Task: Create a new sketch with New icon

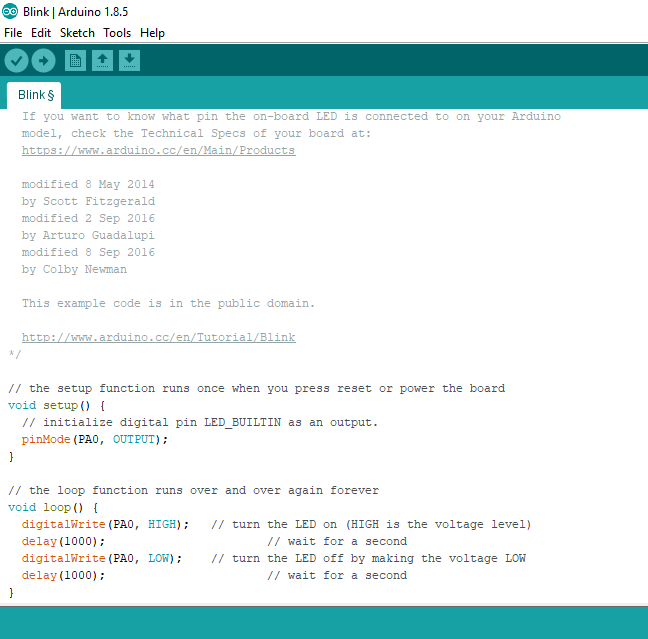Action: (x=75, y=61)
